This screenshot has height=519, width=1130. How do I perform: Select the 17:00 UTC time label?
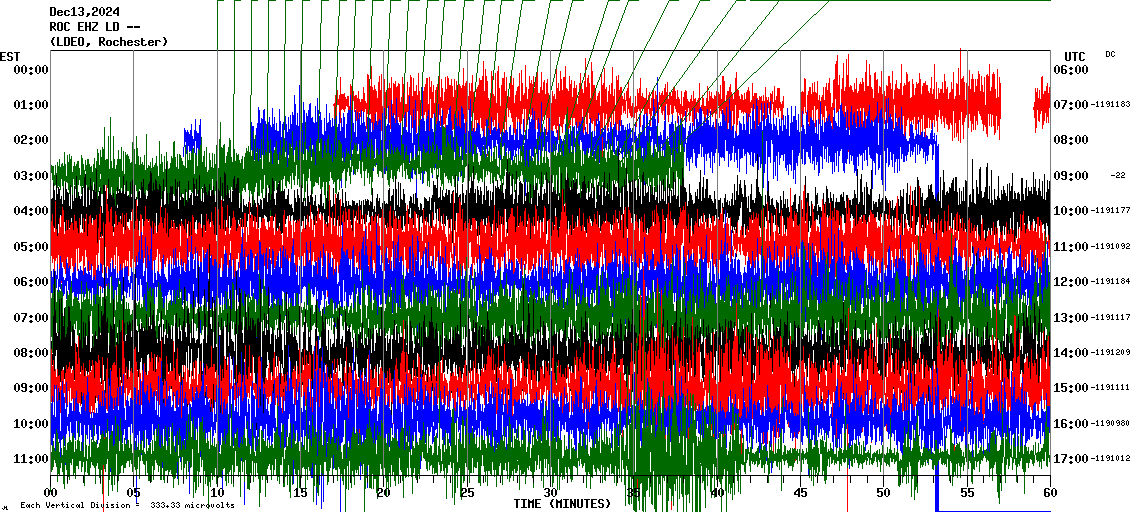pyautogui.click(x=1071, y=459)
